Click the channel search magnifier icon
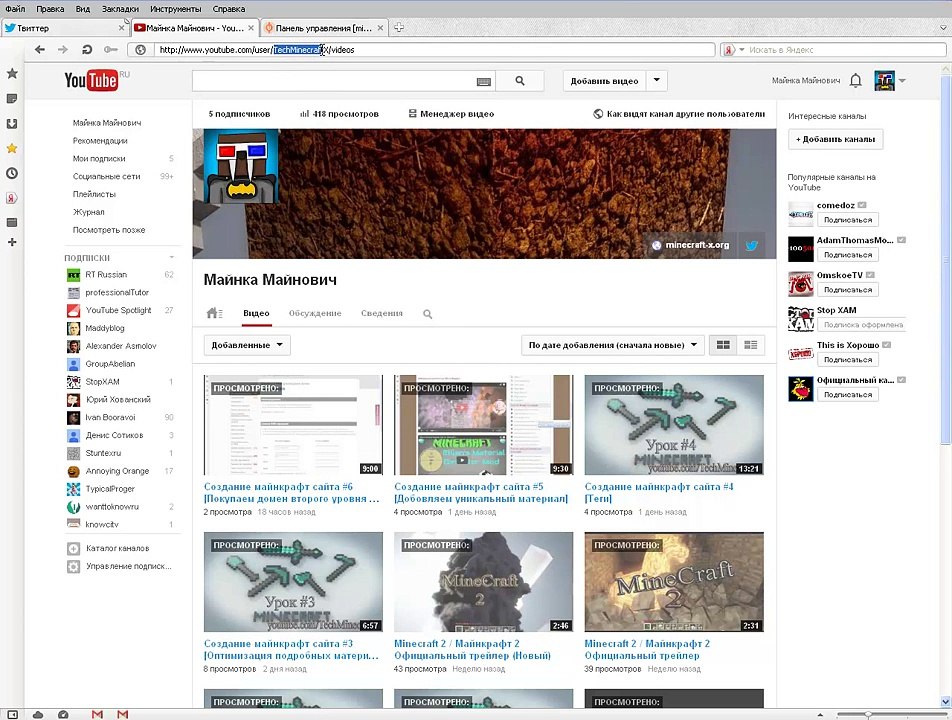Viewport: 952px width, 720px height. [427, 314]
